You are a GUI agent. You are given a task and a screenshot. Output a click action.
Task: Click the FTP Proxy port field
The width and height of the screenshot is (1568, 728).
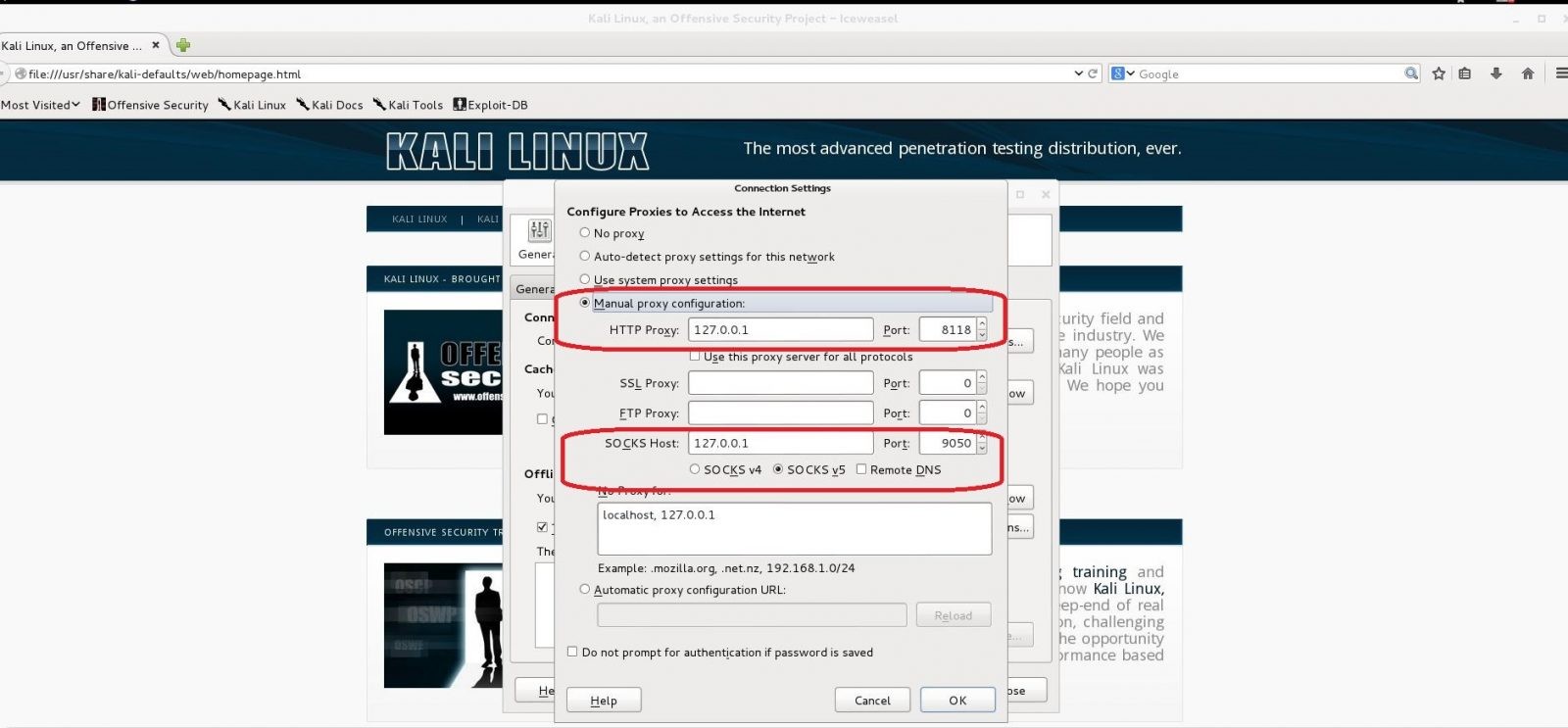947,413
